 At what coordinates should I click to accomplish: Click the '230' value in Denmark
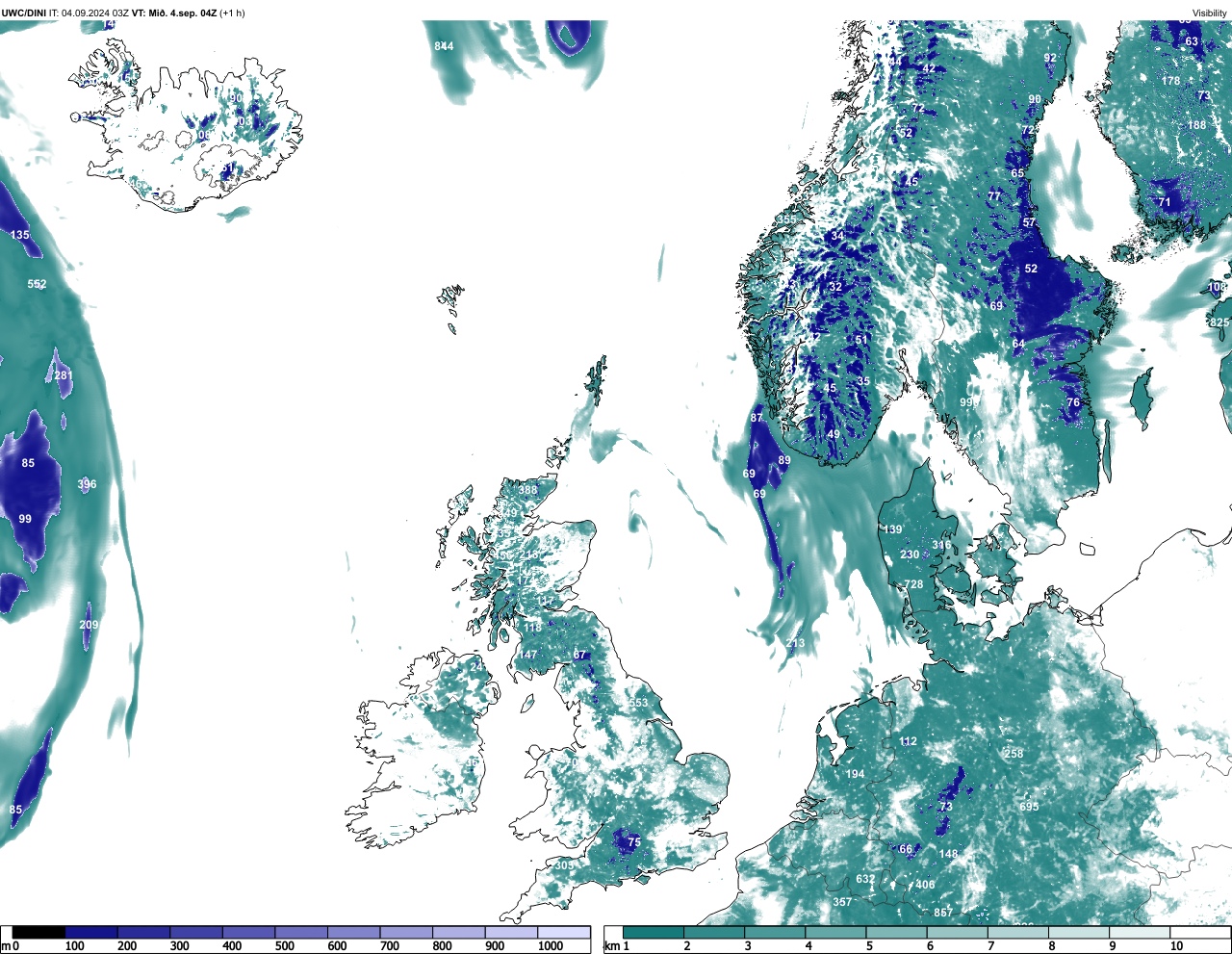point(910,554)
